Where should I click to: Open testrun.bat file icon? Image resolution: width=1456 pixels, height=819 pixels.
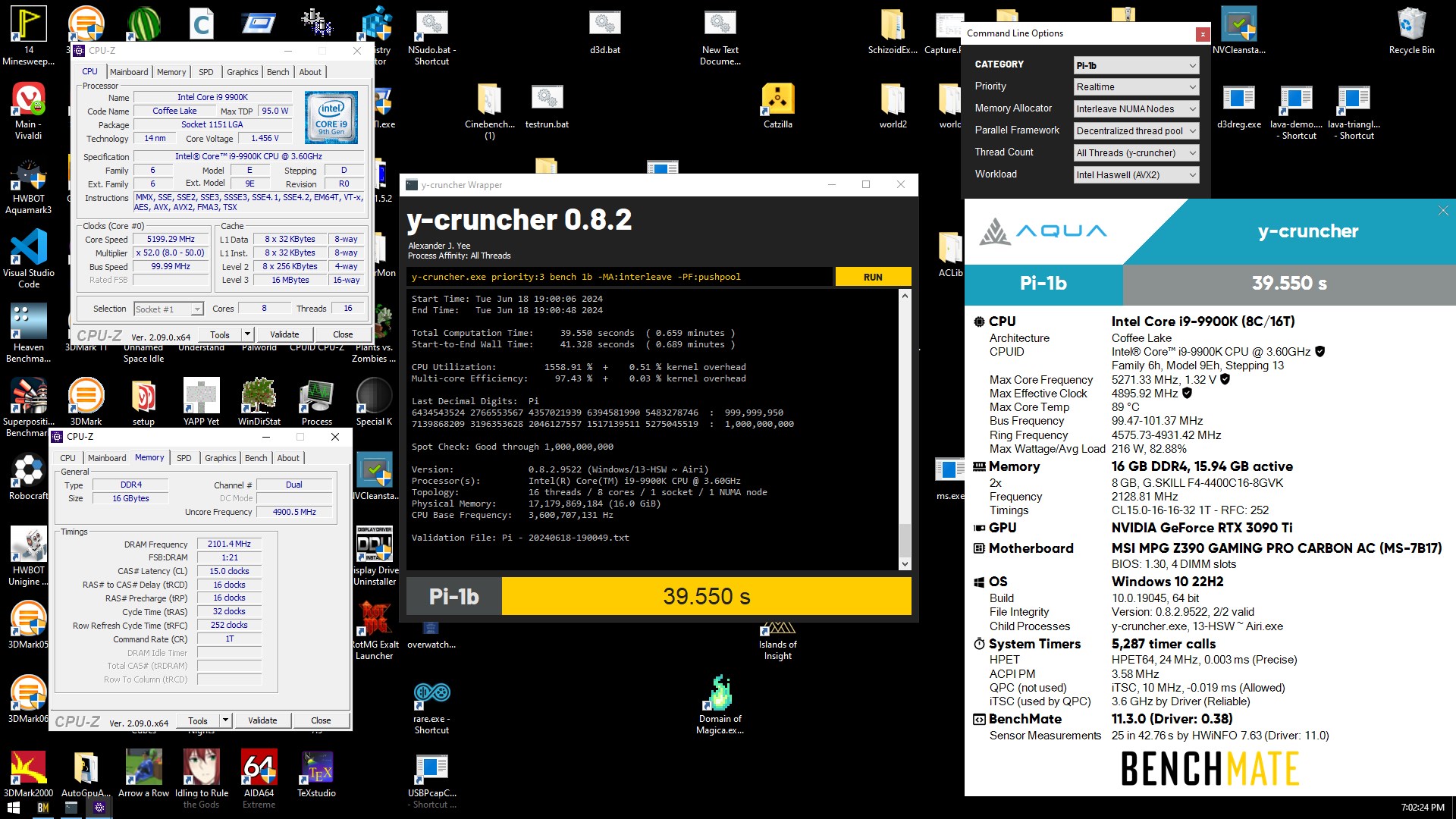(547, 105)
